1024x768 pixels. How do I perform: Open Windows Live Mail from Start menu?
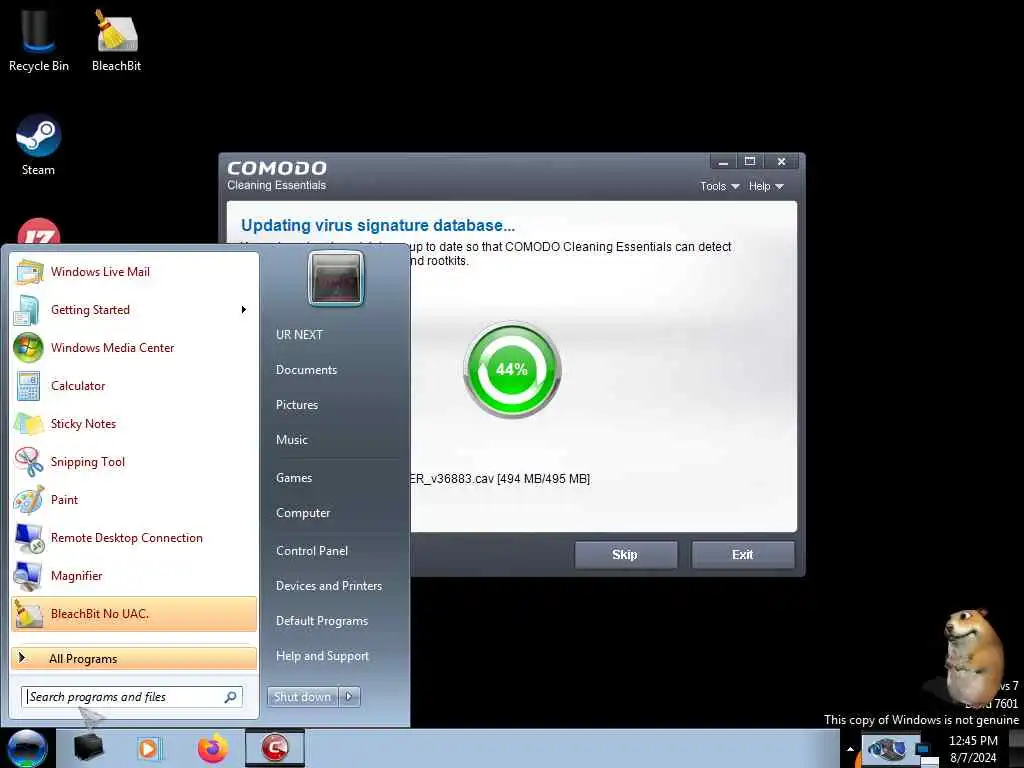[134, 272]
